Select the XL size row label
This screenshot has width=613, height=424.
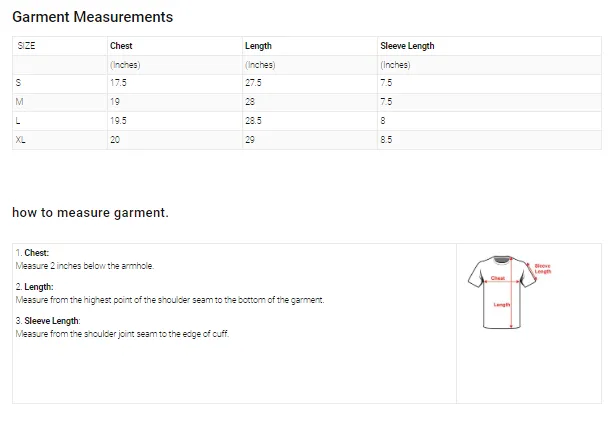[20, 140]
